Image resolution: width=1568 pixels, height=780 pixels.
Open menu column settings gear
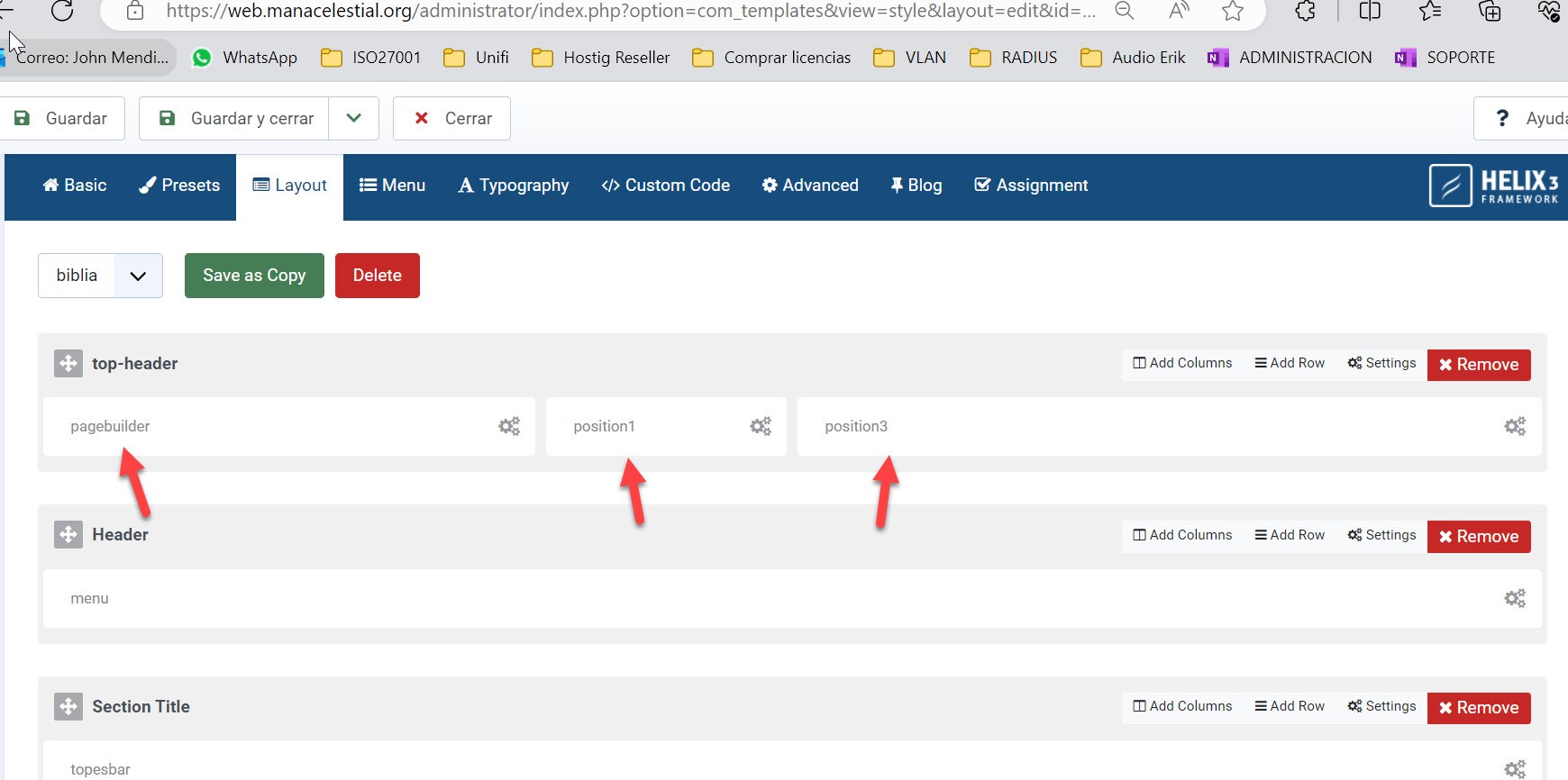click(1515, 598)
